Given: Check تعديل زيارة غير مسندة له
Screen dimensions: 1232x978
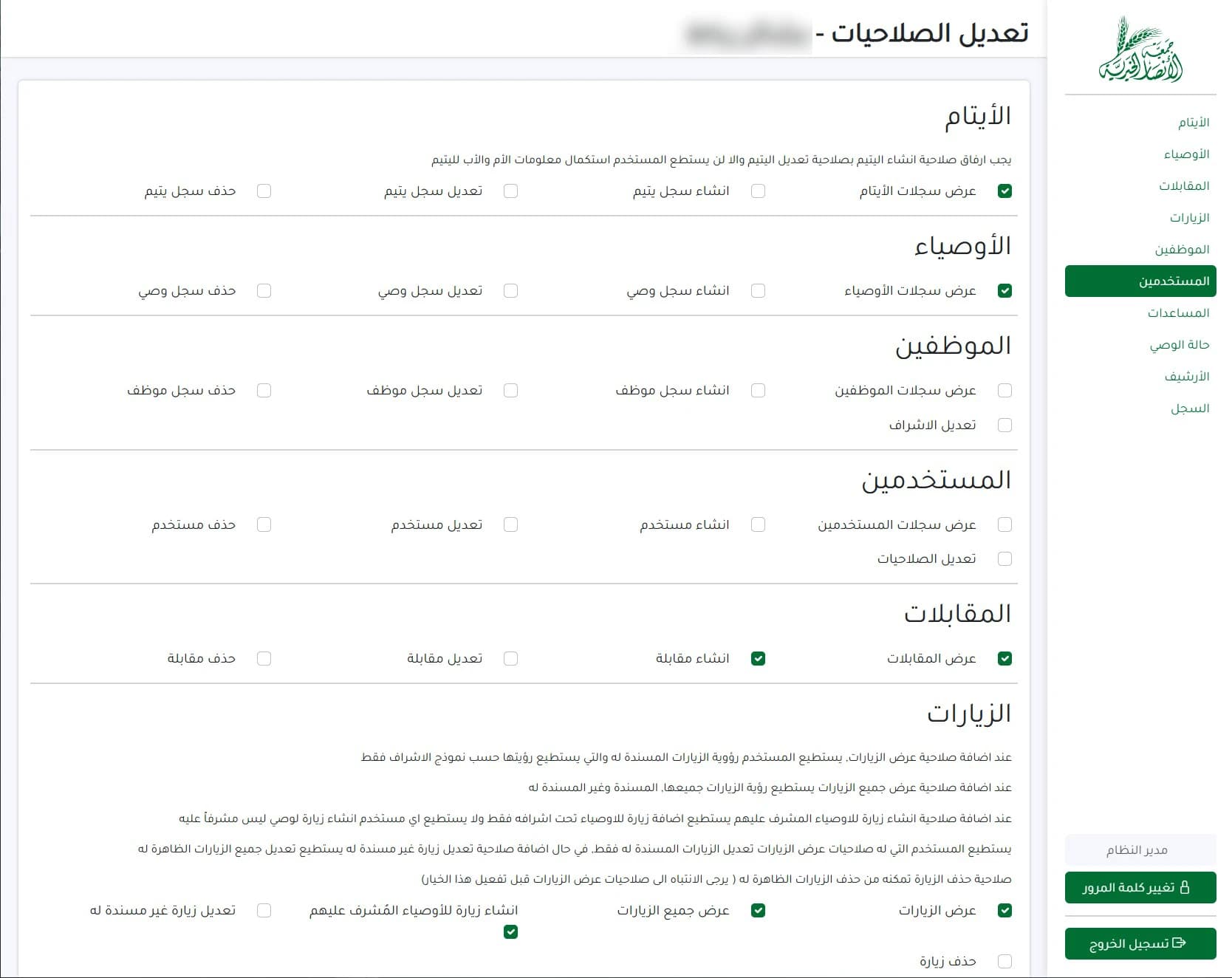Looking at the screenshot, I should point(264,911).
